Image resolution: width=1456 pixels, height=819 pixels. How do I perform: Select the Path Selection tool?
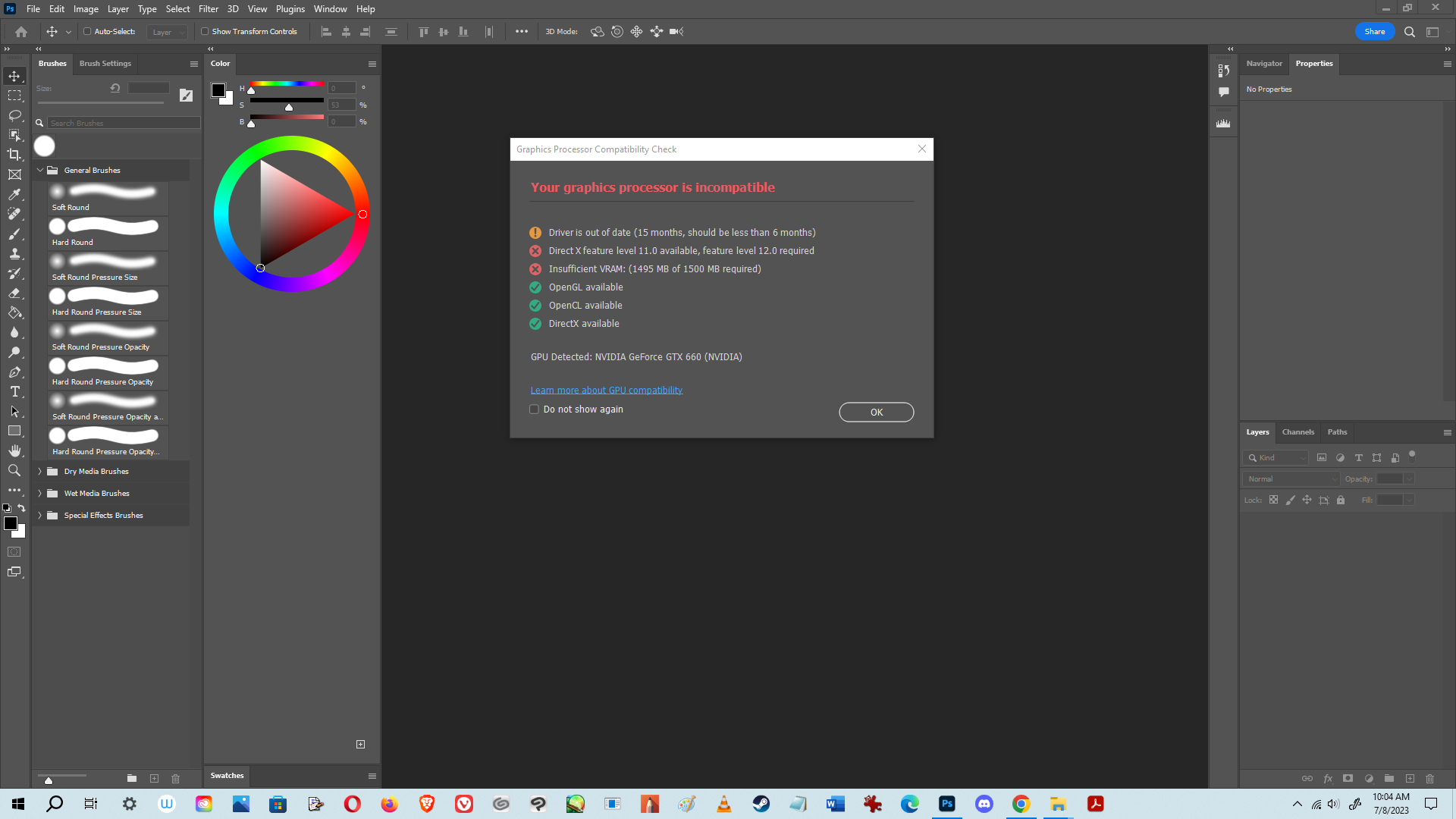click(14, 411)
